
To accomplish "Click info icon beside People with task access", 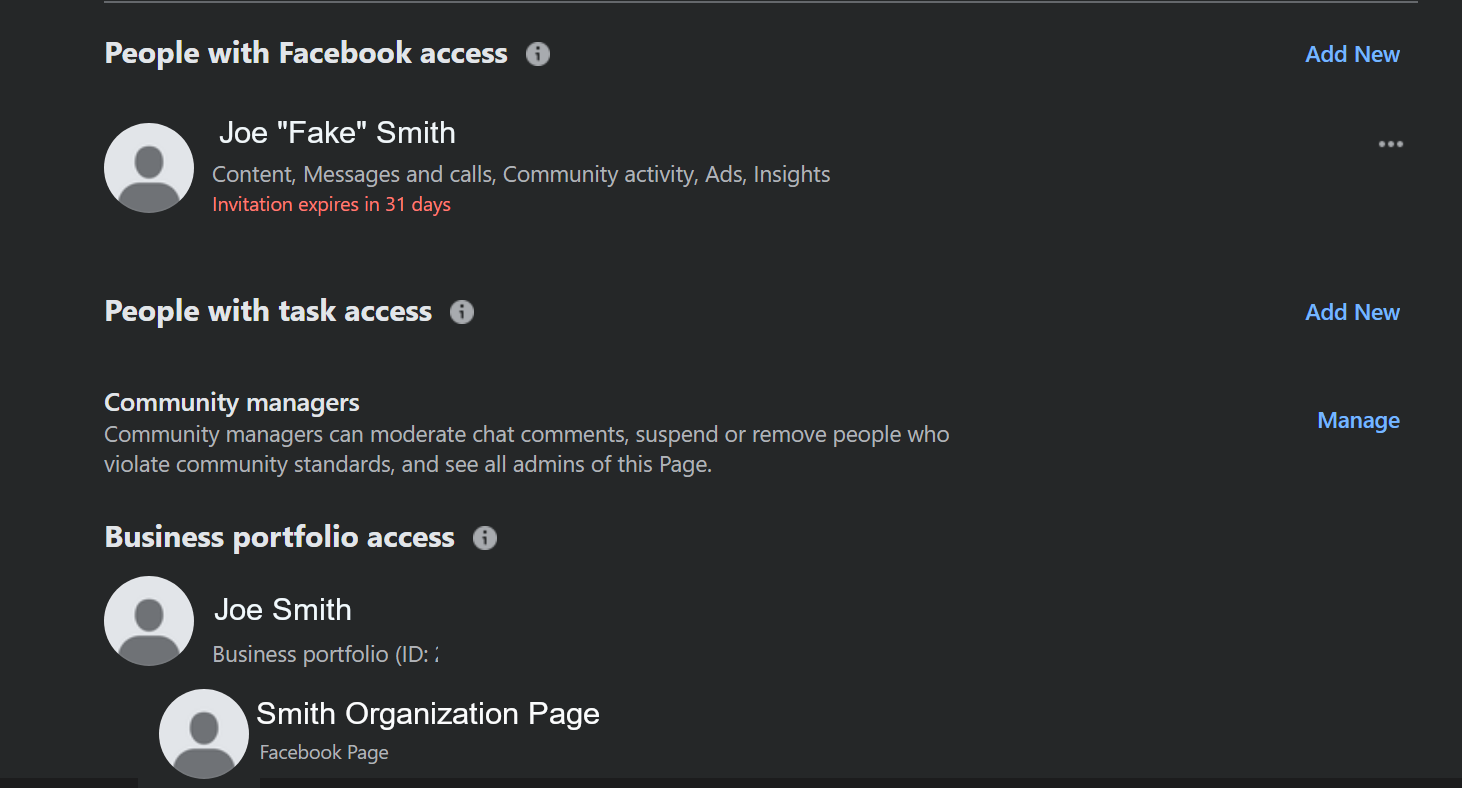I will 462,312.
